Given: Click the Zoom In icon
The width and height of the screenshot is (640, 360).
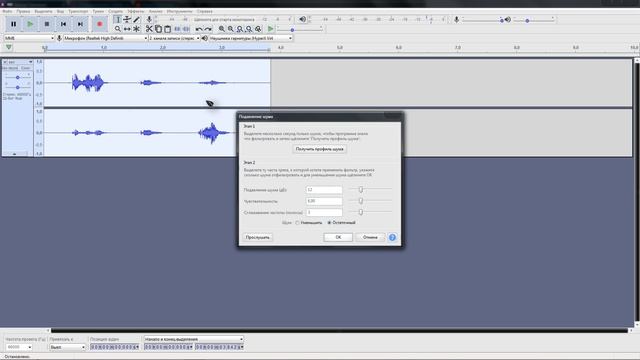Looking at the screenshot, I should coord(222,29).
